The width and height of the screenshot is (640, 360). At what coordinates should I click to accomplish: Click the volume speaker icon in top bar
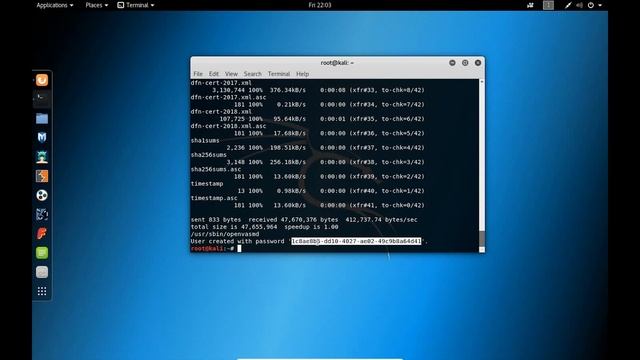tap(579, 5)
